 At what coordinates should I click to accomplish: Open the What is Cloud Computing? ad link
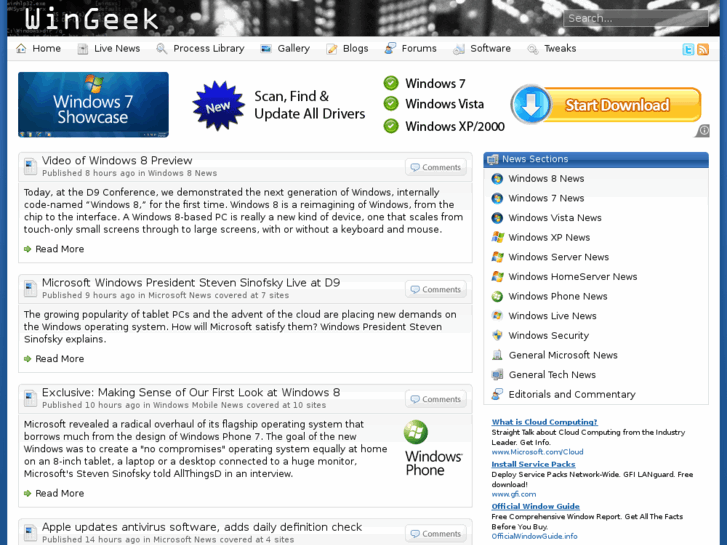(544, 422)
